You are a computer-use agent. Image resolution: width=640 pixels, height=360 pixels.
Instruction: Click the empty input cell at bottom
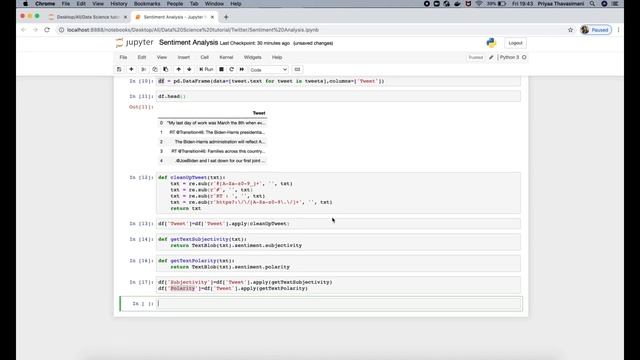pos(339,304)
